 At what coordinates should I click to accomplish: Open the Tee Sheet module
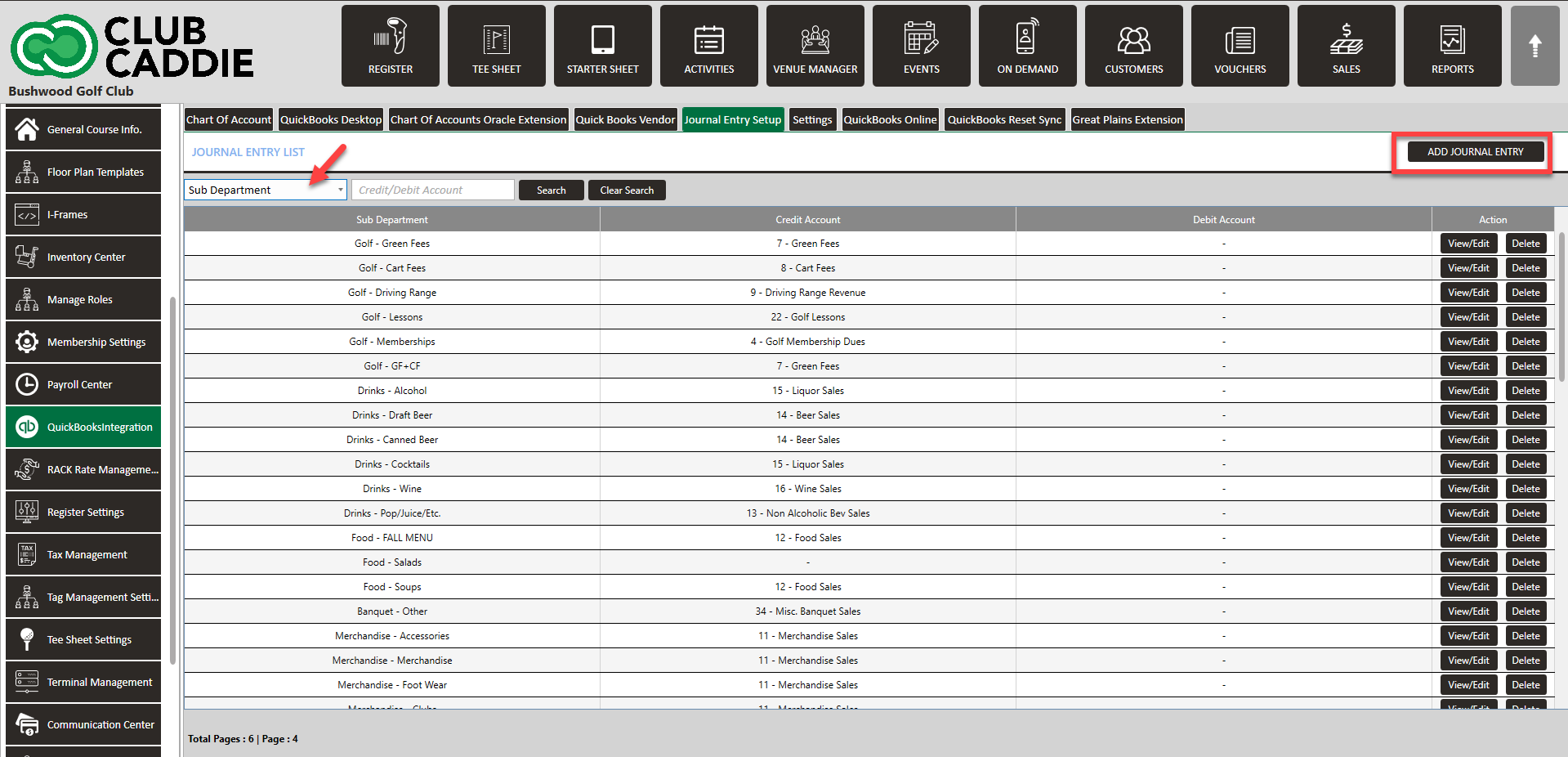(x=496, y=46)
